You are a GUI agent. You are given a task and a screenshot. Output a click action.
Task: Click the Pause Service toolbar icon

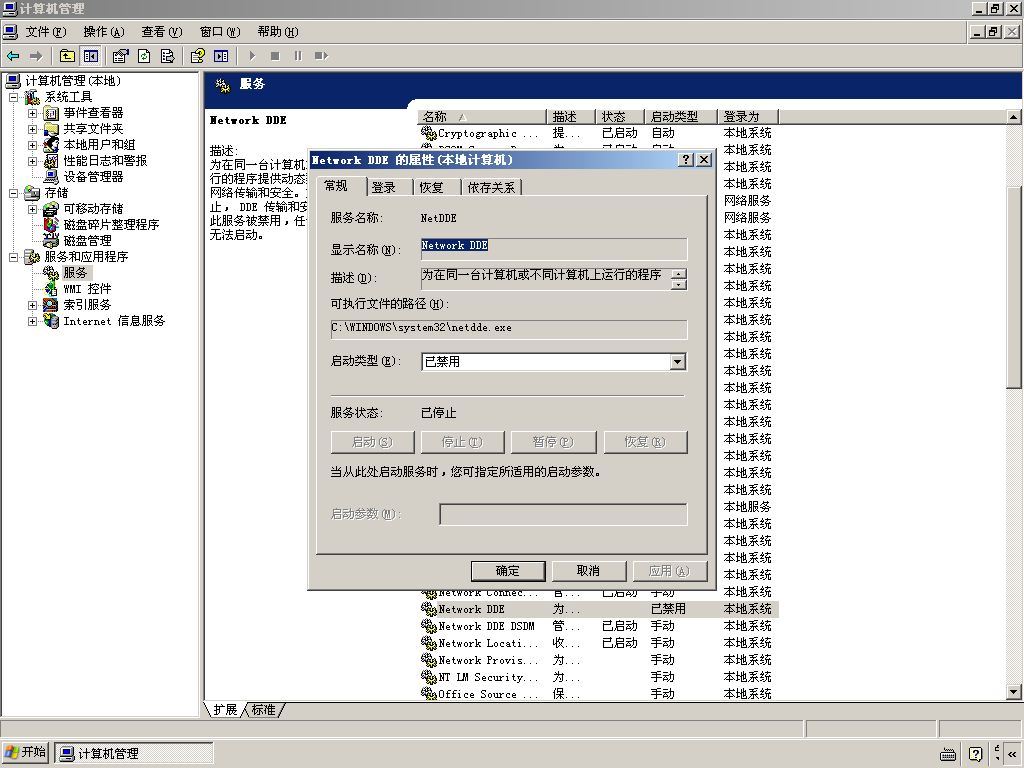coord(298,56)
